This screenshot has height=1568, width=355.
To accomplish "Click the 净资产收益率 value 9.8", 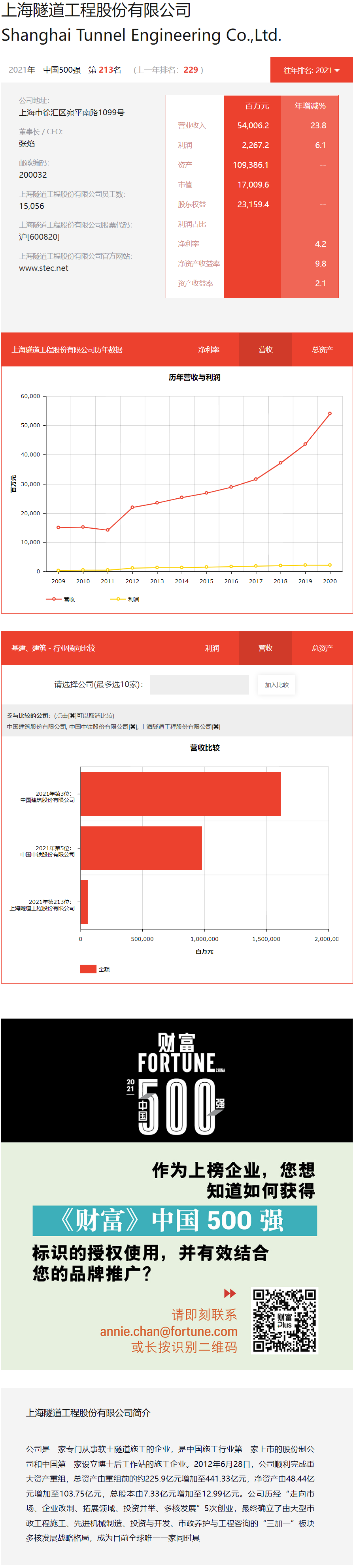I will (x=321, y=264).
